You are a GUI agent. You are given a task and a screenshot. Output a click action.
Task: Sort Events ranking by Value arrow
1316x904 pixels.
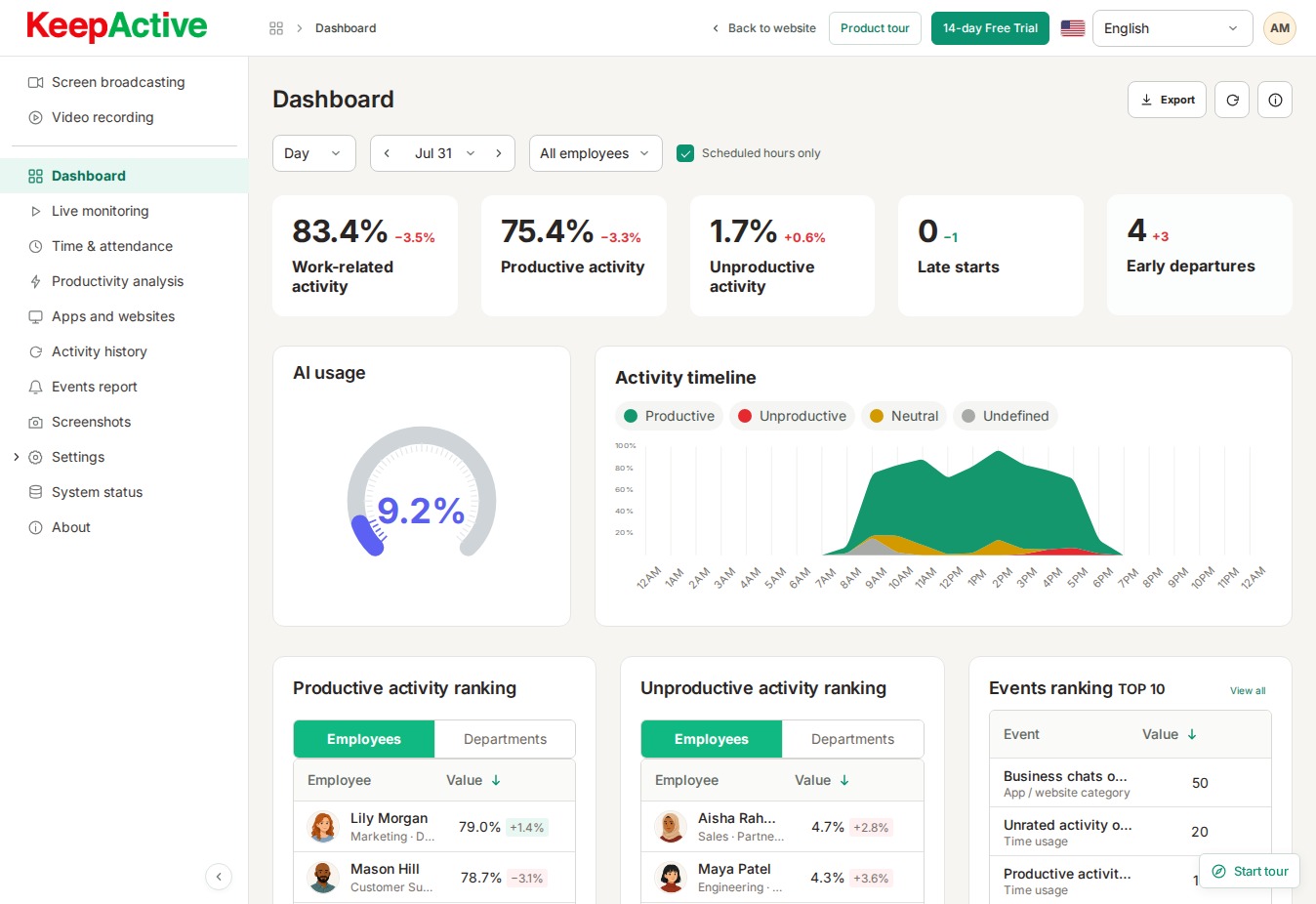click(1192, 734)
